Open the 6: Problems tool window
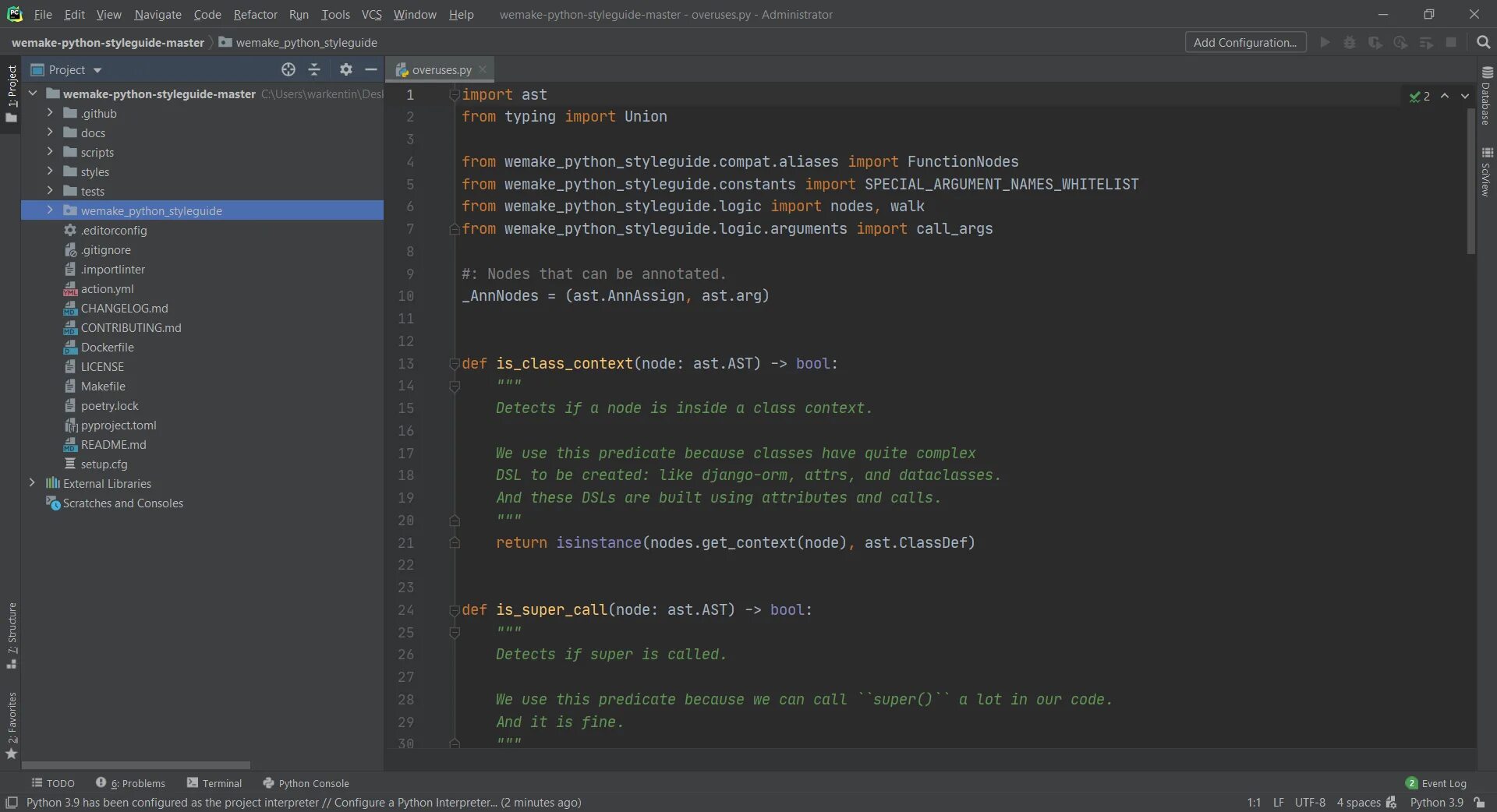 (x=130, y=783)
